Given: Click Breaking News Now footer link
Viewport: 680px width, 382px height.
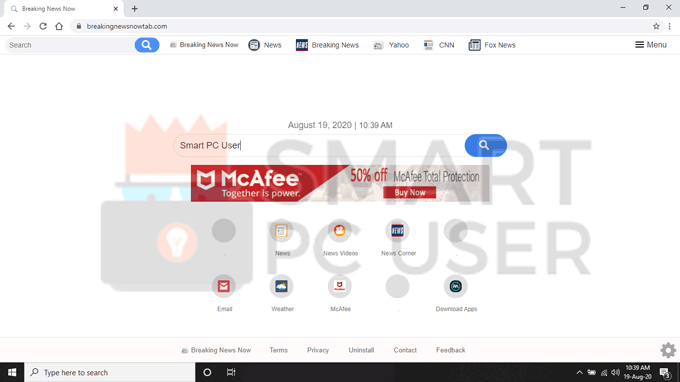Looking at the screenshot, I should [x=216, y=350].
